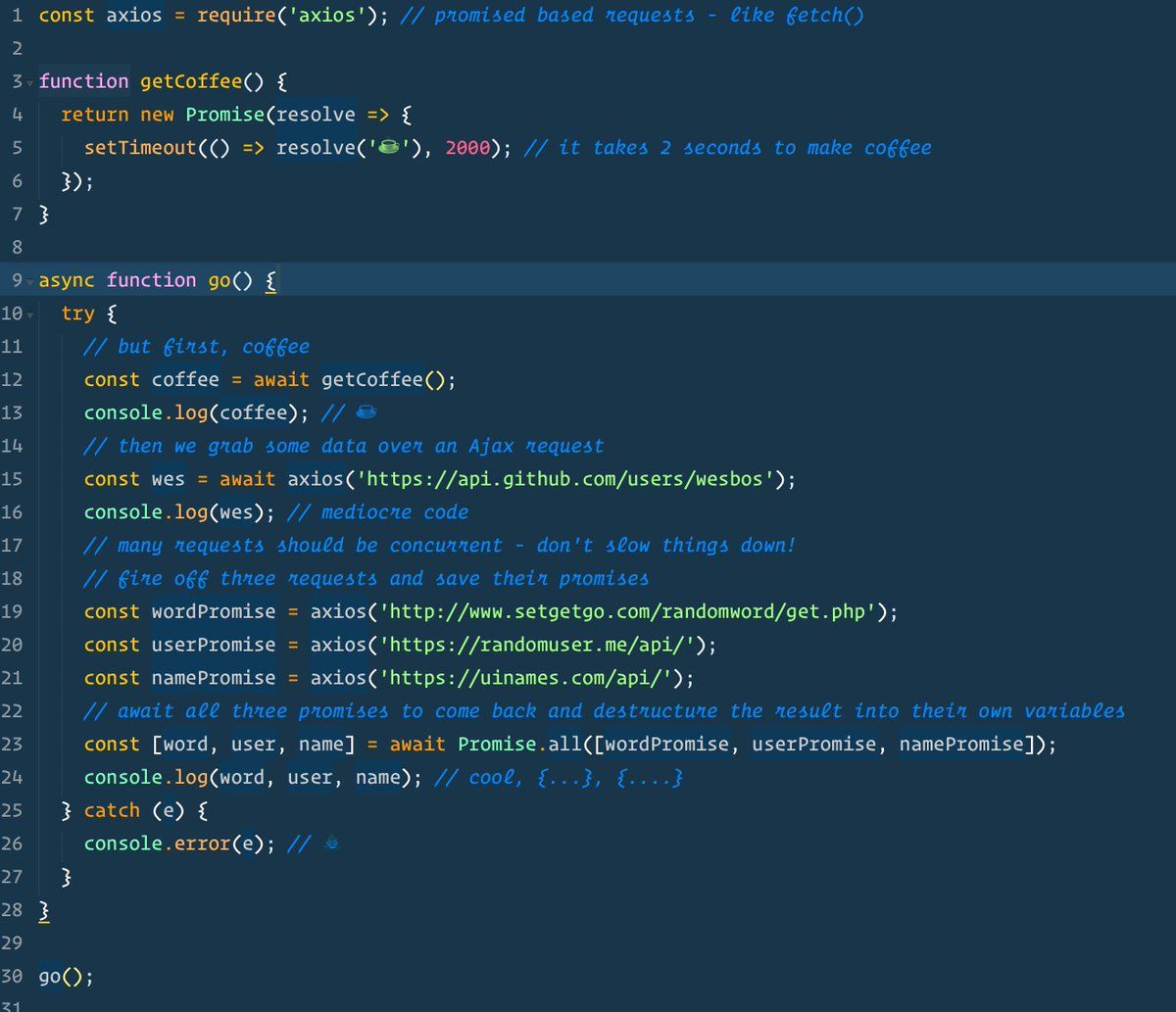The width and height of the screenshot is (1176, 1012).
Task: Click line number 30 in the gutter
Action: click(13, 977)
